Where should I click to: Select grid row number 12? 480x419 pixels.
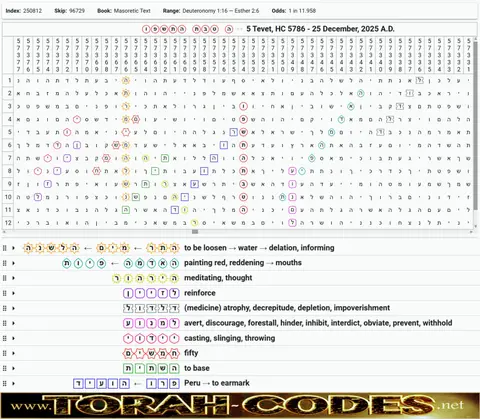coord(8,223)
